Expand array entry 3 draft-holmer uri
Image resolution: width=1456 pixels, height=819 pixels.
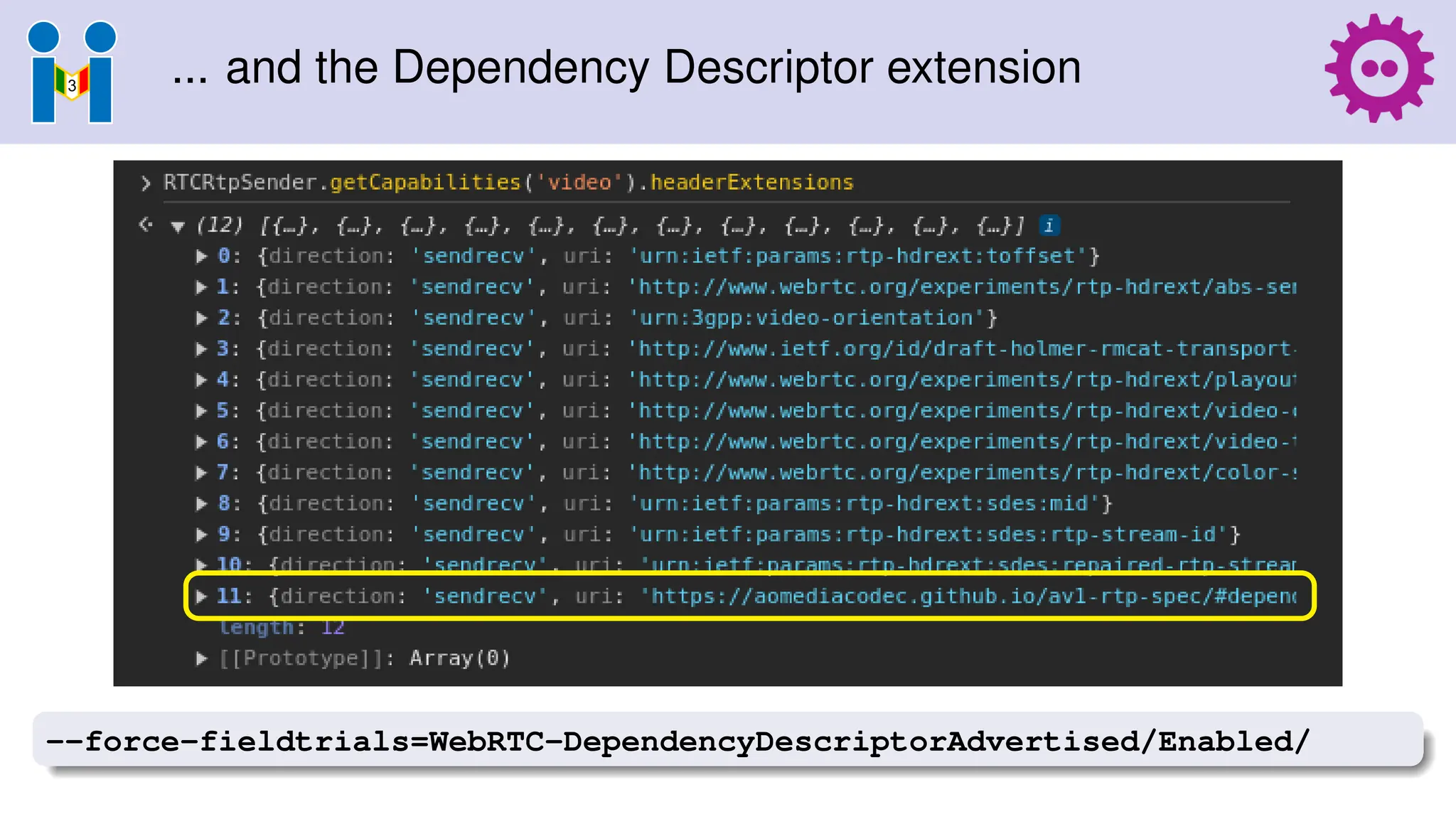click(202, 349)
